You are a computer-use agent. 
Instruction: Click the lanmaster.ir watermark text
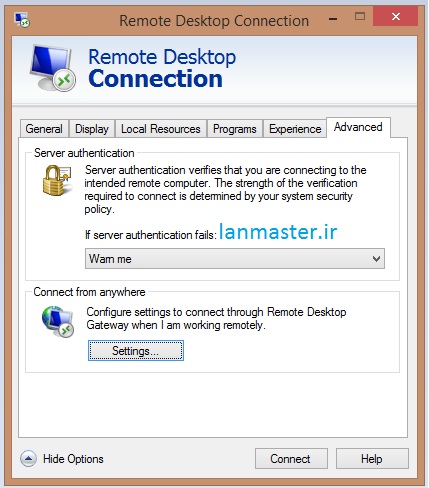click(x=278, y=231)
